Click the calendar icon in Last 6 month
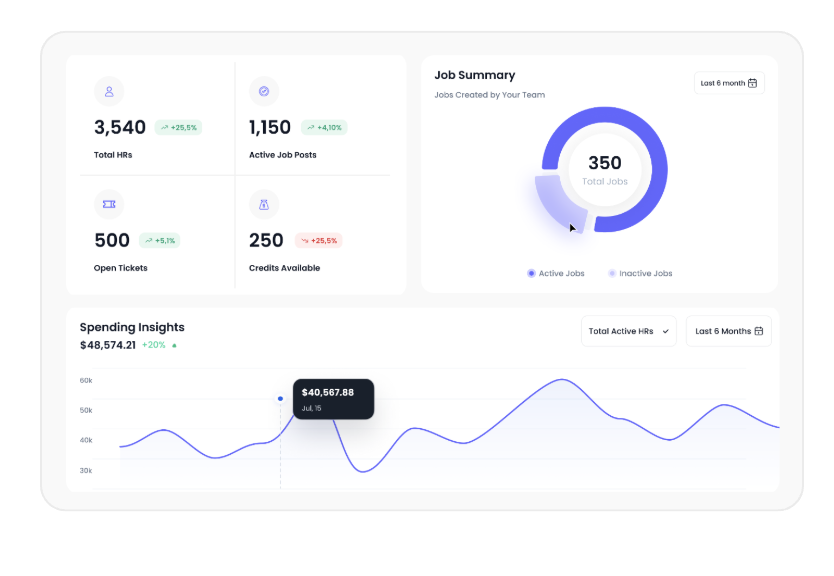The width and height of the screenshot is (834, 576). (752, 83)
